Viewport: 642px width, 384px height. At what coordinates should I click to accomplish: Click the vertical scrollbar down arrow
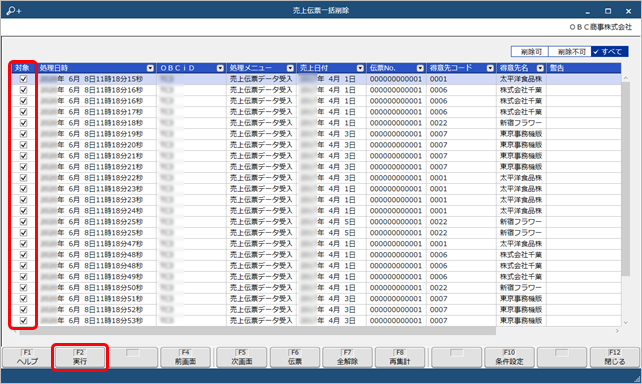[625, 323]
